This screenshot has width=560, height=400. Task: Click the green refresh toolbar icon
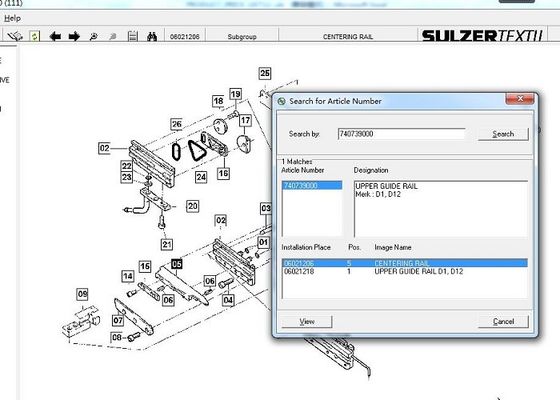click(x=34, y=36)
